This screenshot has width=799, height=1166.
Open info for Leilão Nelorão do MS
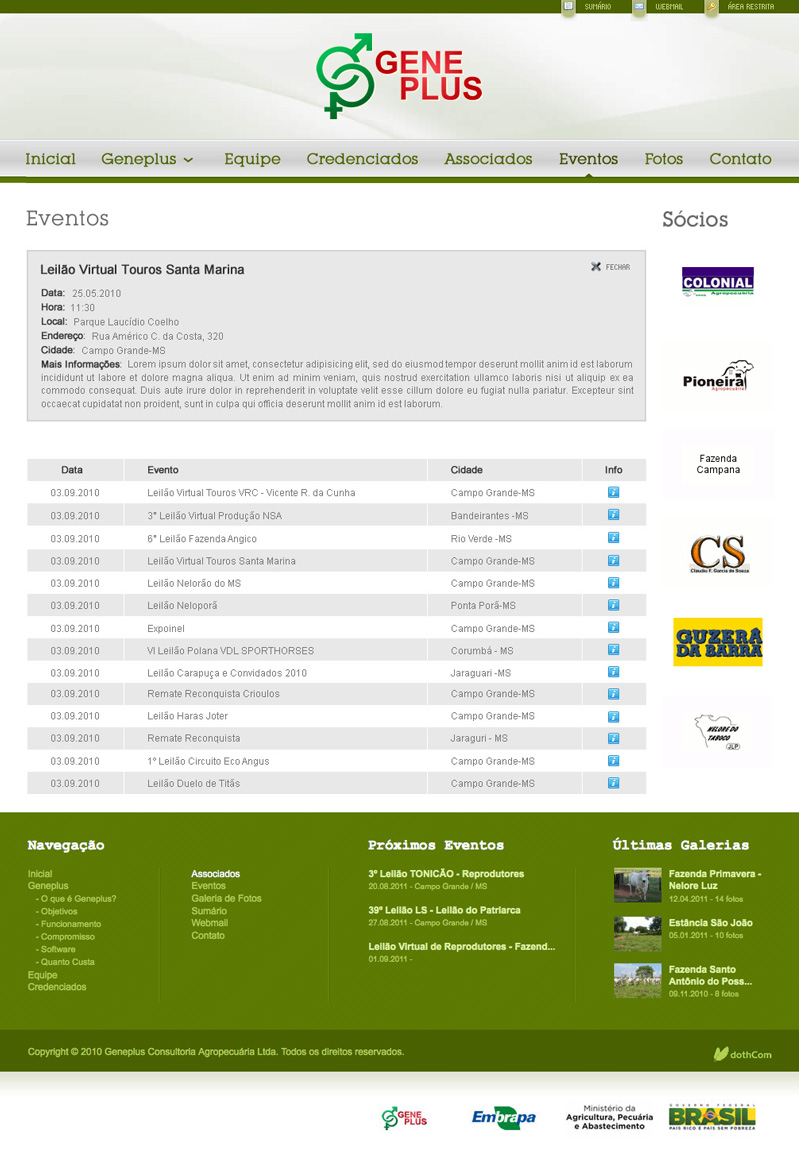(x=613, y=582)
